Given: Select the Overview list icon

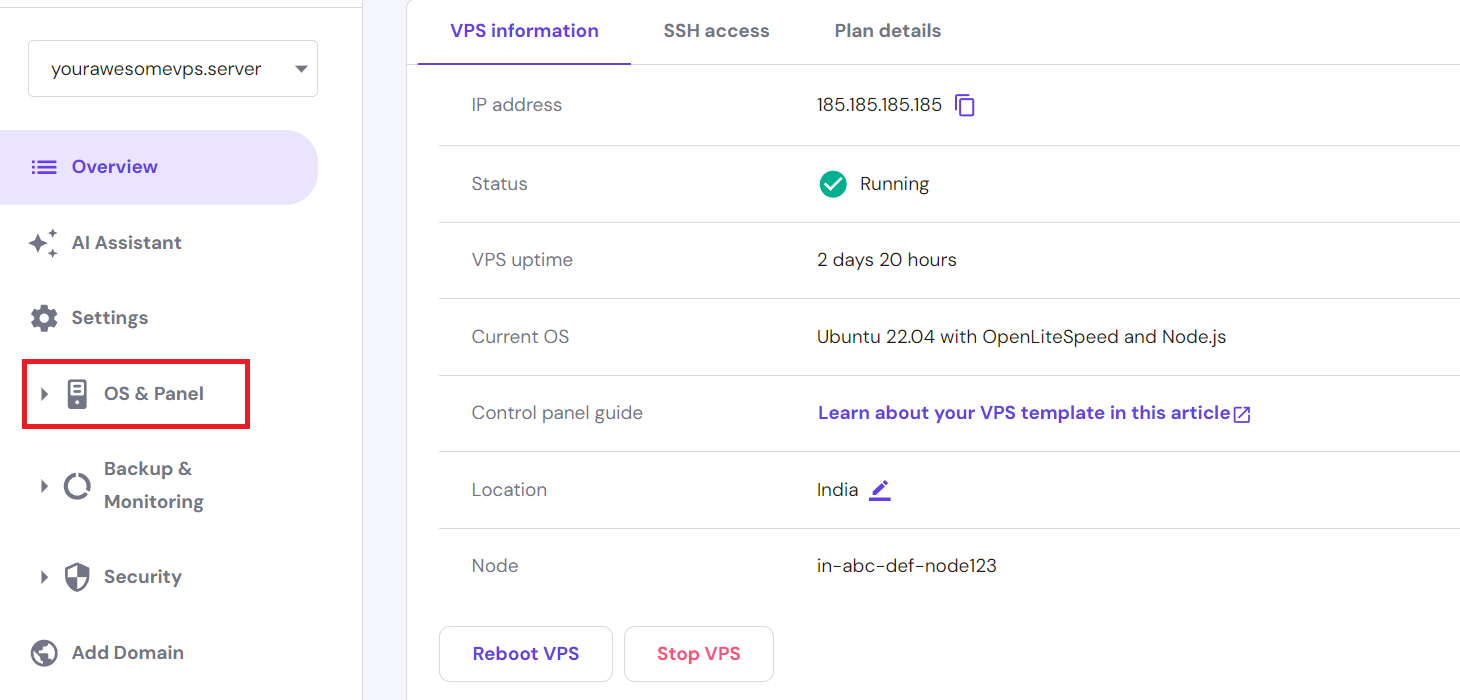Looking at the screenshot, I should [x=44, y=166].
